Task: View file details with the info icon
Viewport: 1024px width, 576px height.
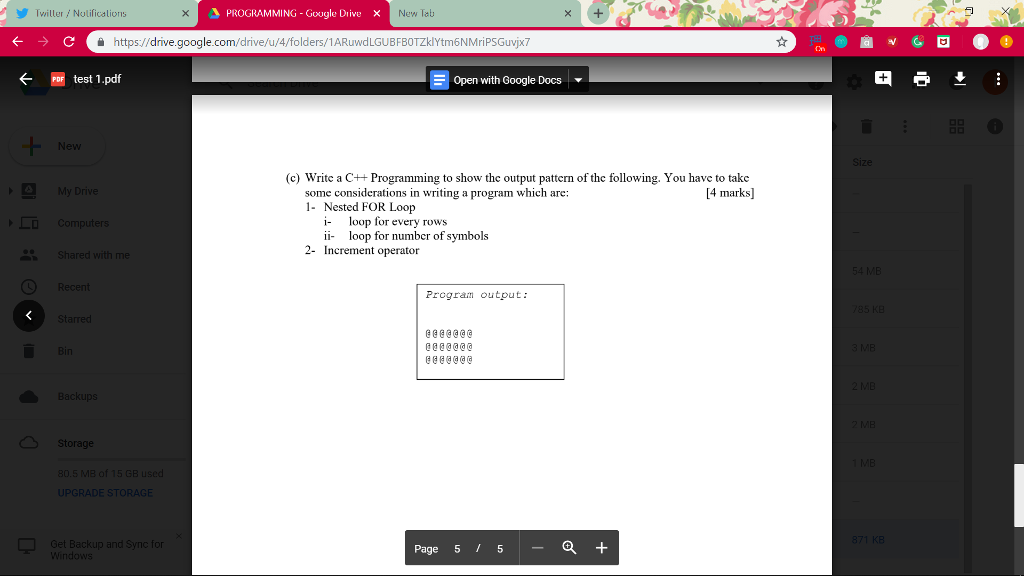Action: pos(996,126)
